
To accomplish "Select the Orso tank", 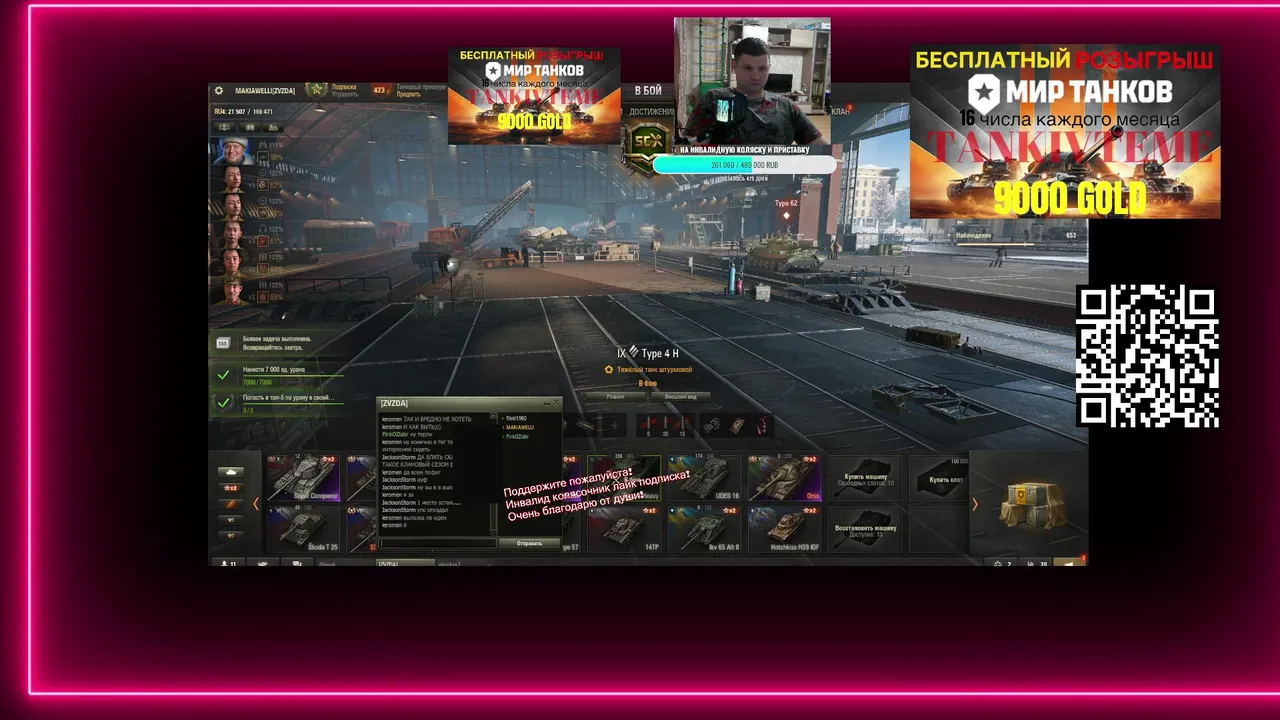I will pyautogui.click(x=785, y=478).
